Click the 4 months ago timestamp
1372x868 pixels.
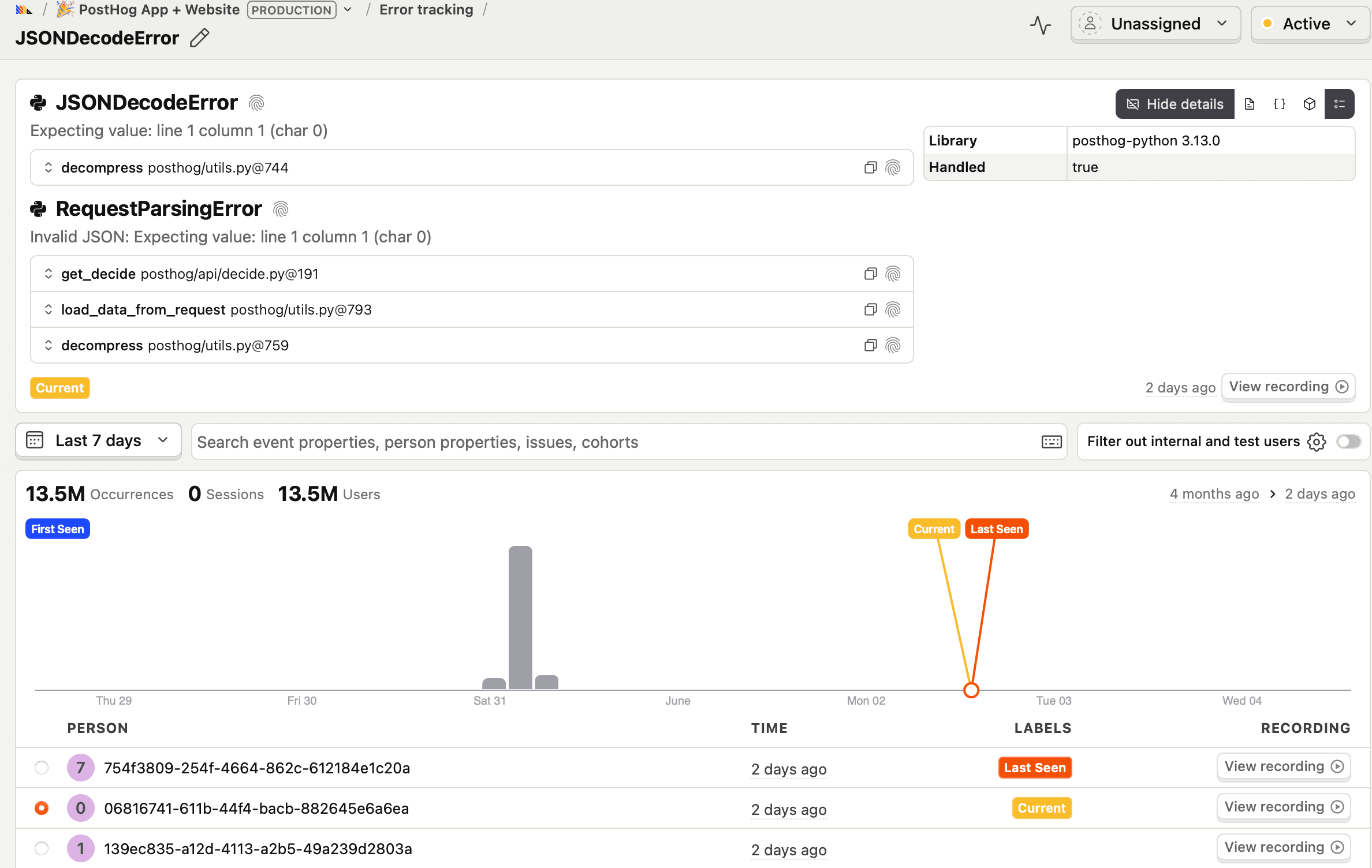[1214, 494]
